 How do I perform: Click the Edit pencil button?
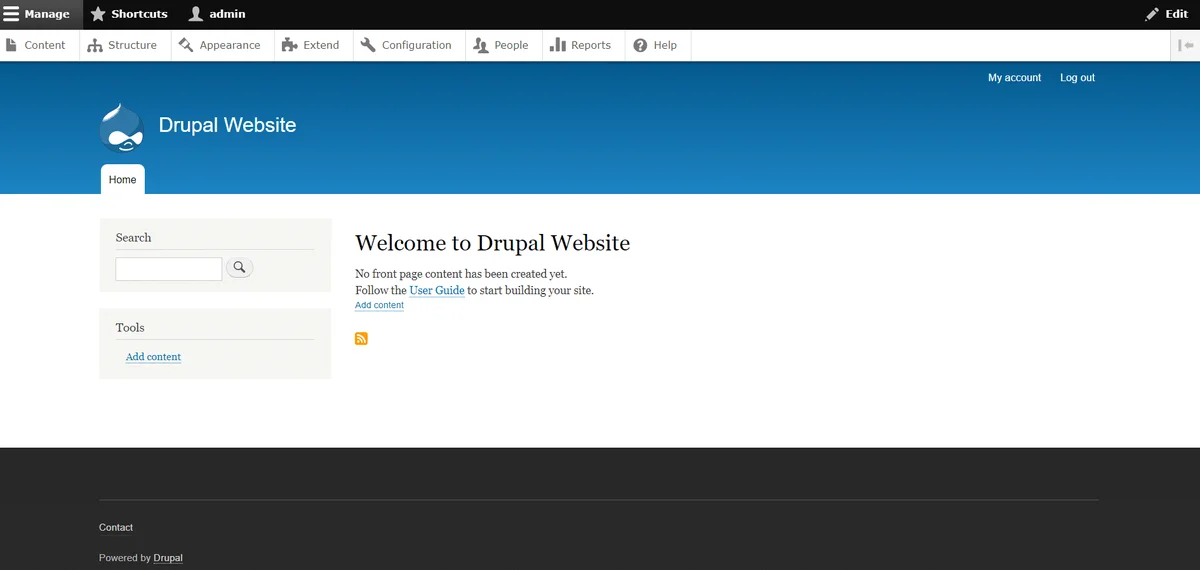[1166, 14]
